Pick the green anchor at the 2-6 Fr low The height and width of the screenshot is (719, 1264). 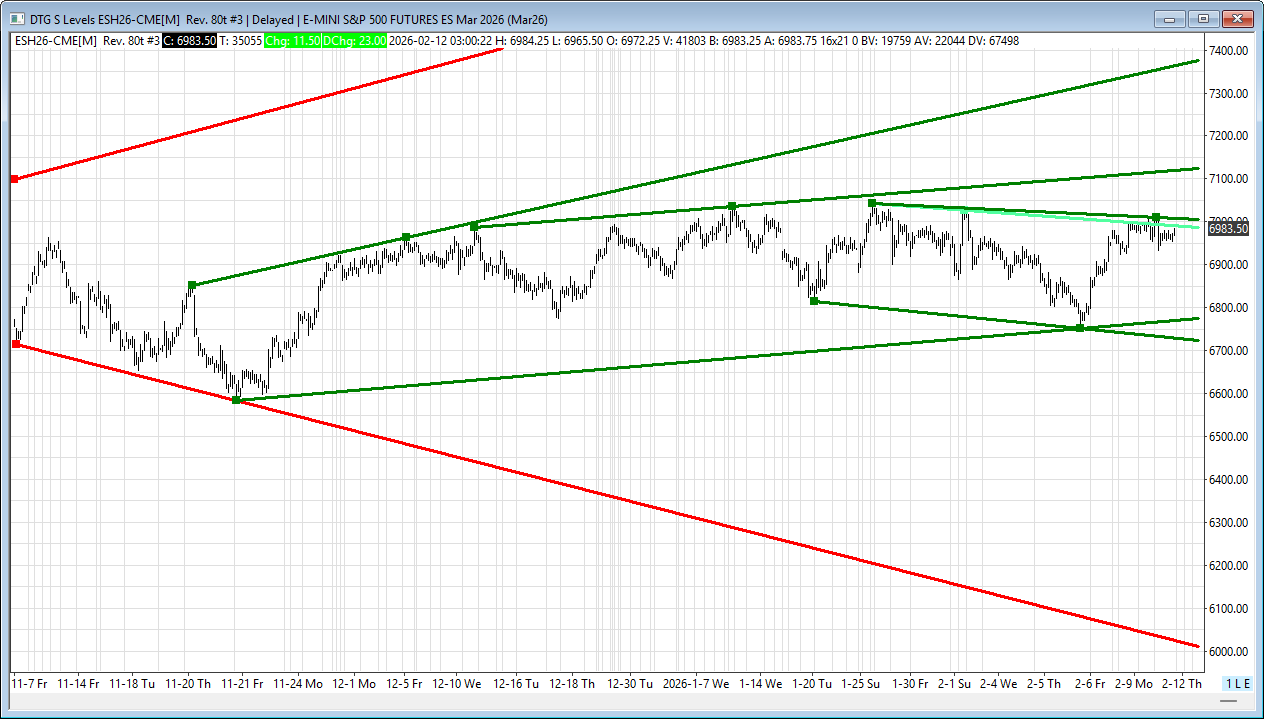pos(1079,328)
